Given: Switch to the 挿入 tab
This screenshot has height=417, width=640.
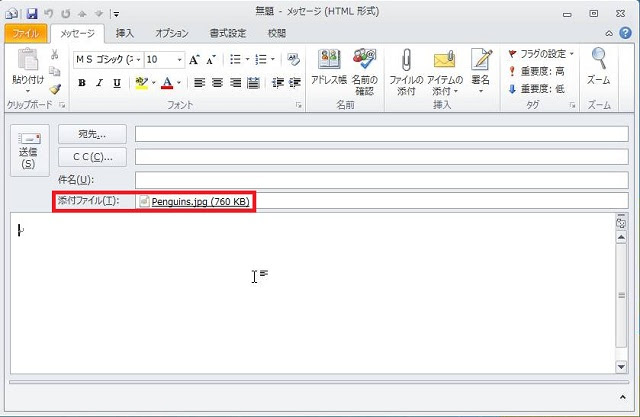Looking at the screenshot, I should click(124, 33).
